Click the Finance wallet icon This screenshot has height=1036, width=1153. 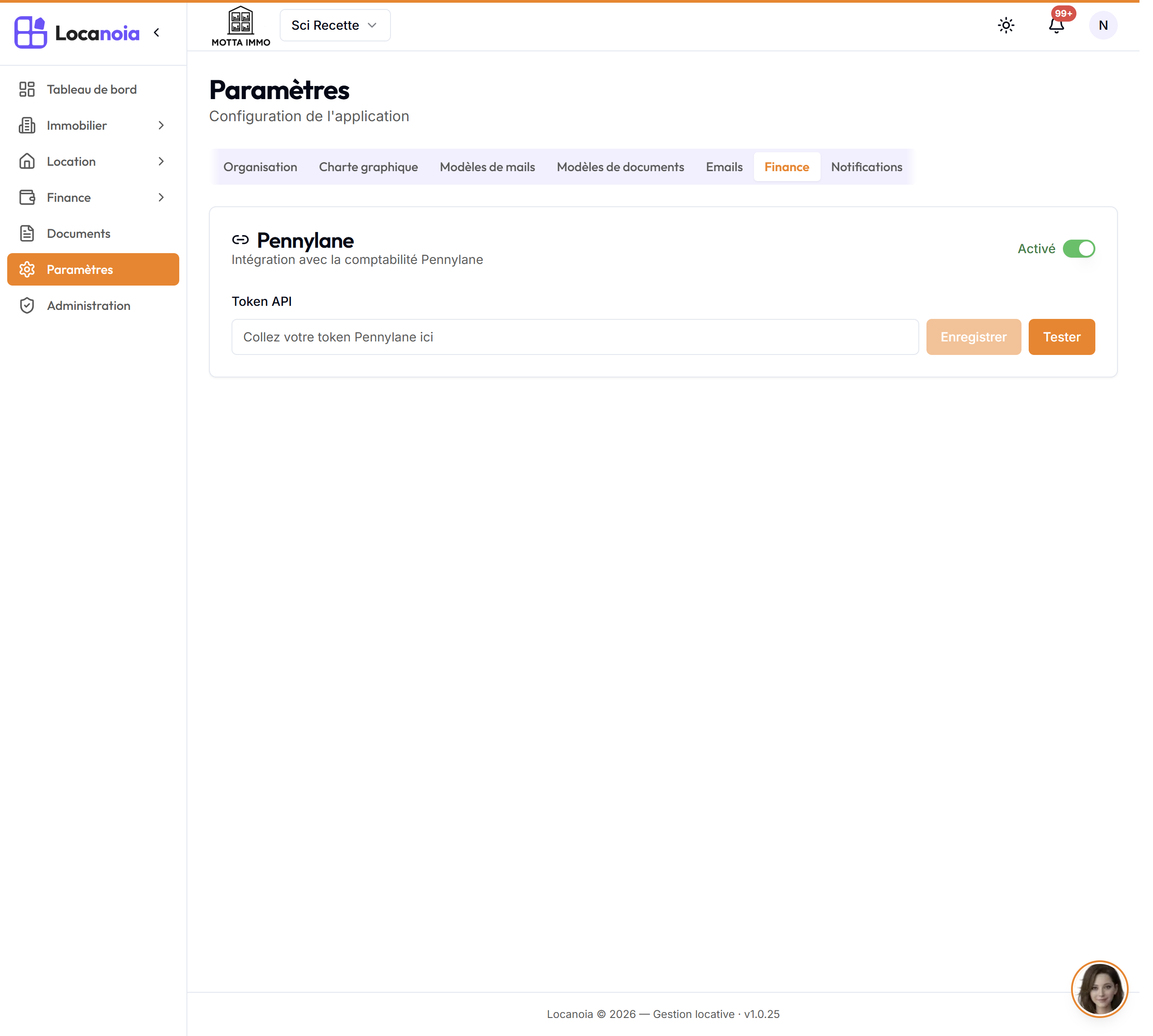point(27,198)
